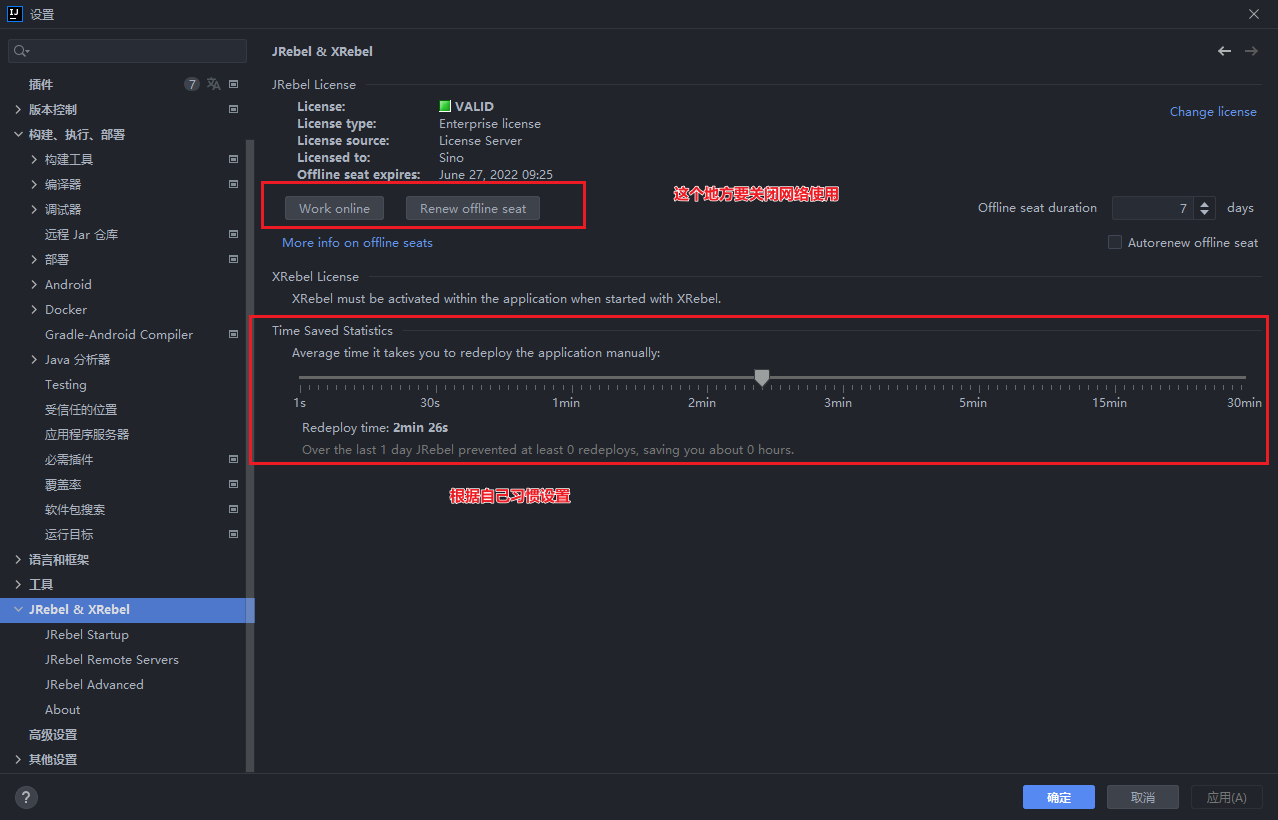The image size is (1278, 820).
Task: Click the help question mark icon
Action: point(26,797)
